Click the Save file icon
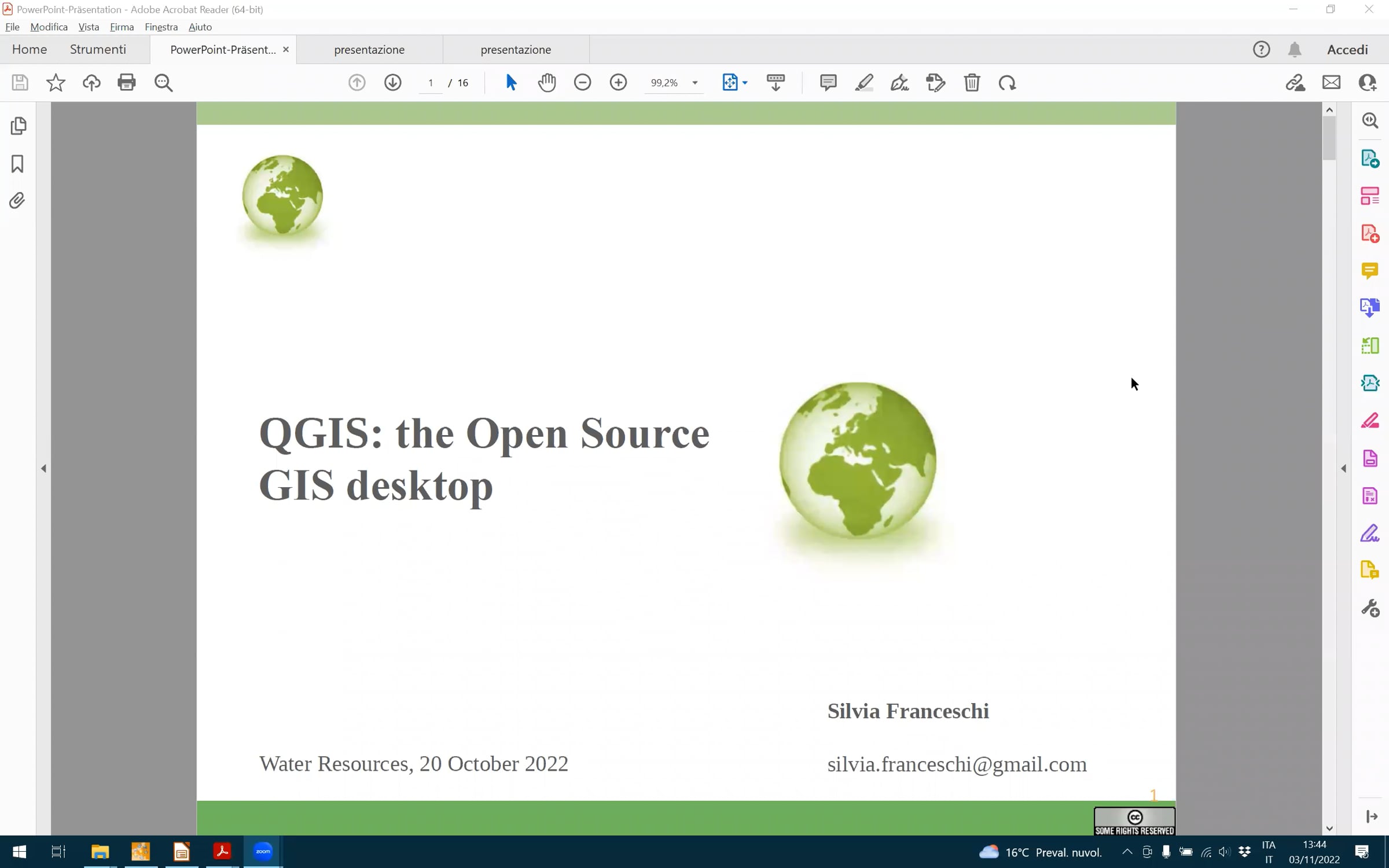The width and height of the screenshot is (1389, 868). pyautogui.click(x=20, y=83)
